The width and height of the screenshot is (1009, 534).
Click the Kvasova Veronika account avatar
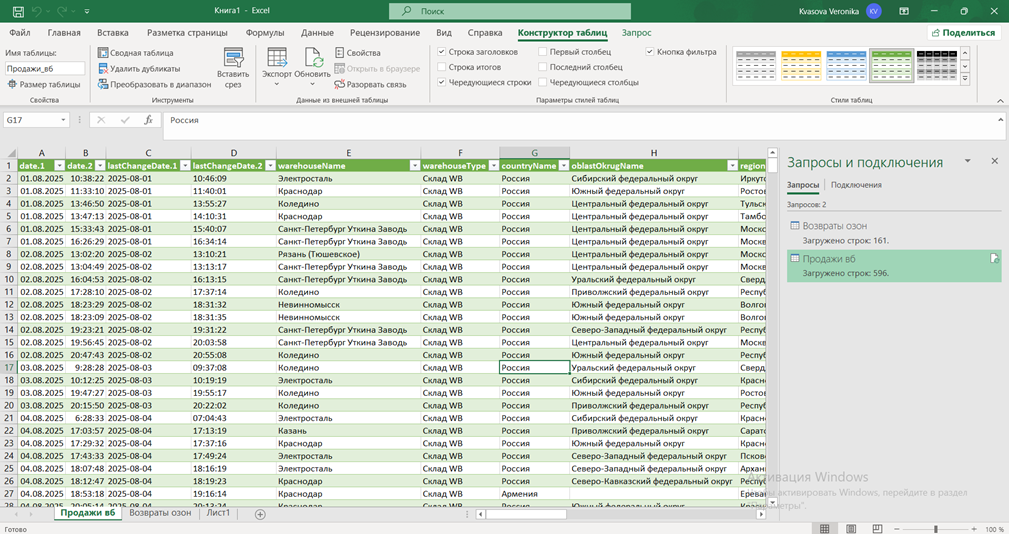tap(873, 11)
